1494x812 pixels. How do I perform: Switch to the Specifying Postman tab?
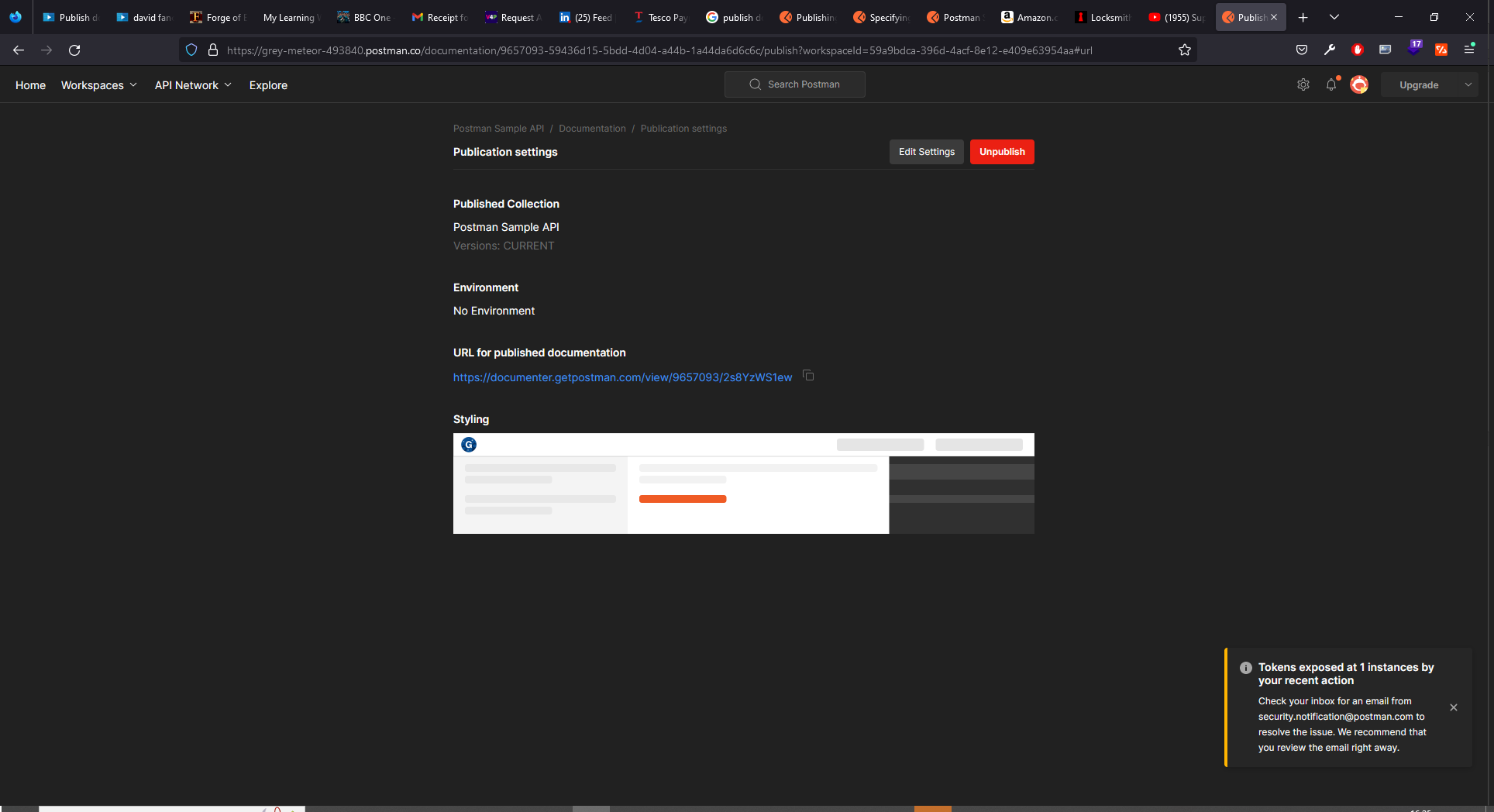(x=881, y=17)
